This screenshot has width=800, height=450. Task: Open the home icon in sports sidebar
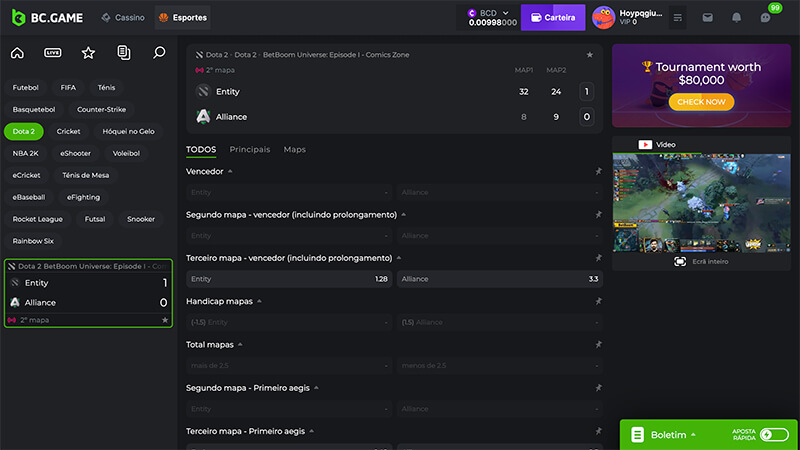[x=17, y=53]
